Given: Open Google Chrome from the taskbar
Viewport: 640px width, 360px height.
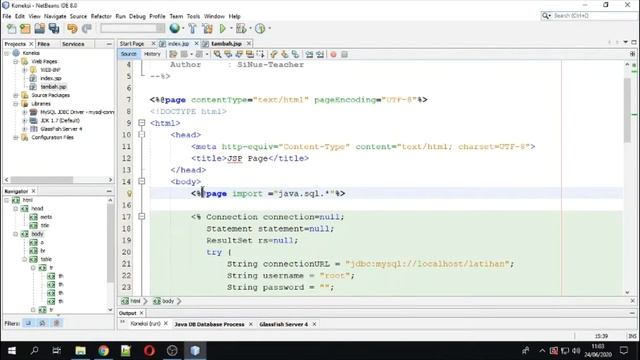Looking at the screenshot, I should (x=103, y=351).
